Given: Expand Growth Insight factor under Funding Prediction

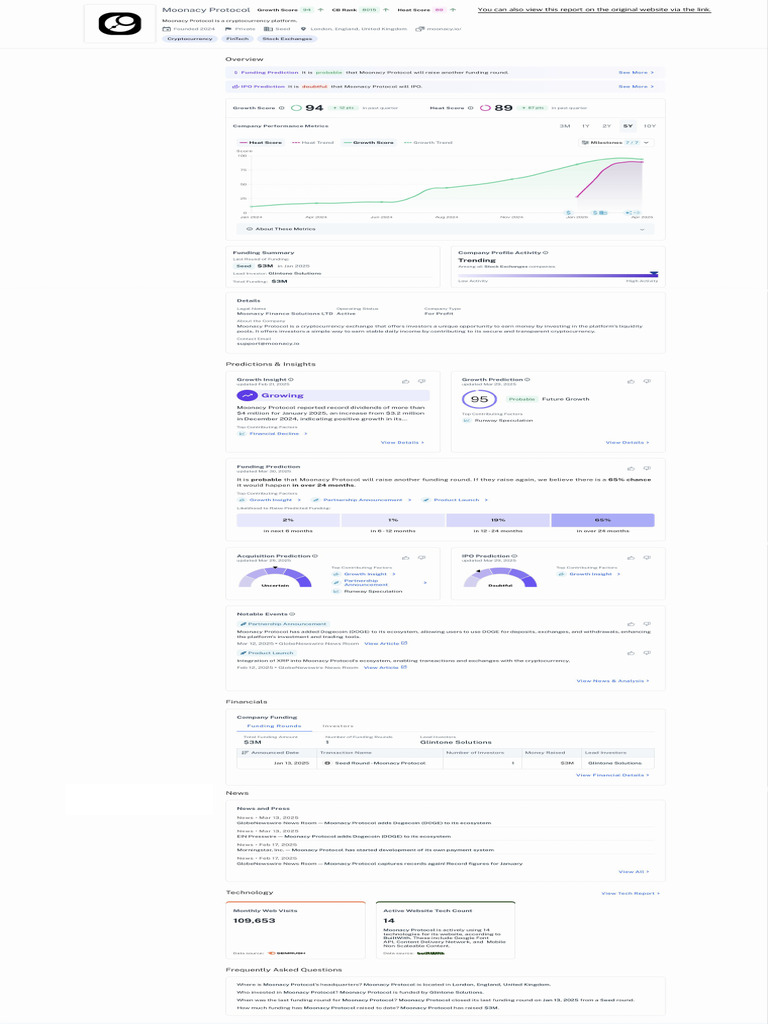Looking at the screenshot, I should [x=270, y=500].
